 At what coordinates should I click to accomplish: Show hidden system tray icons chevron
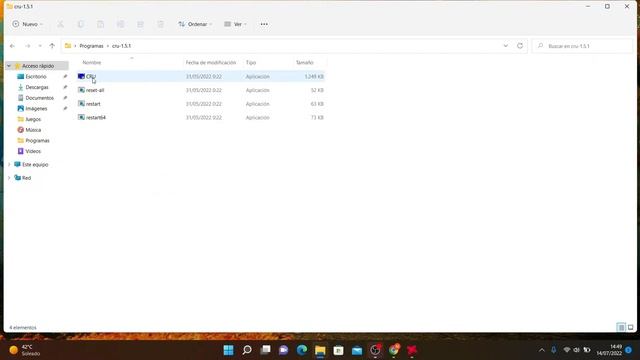542,350
